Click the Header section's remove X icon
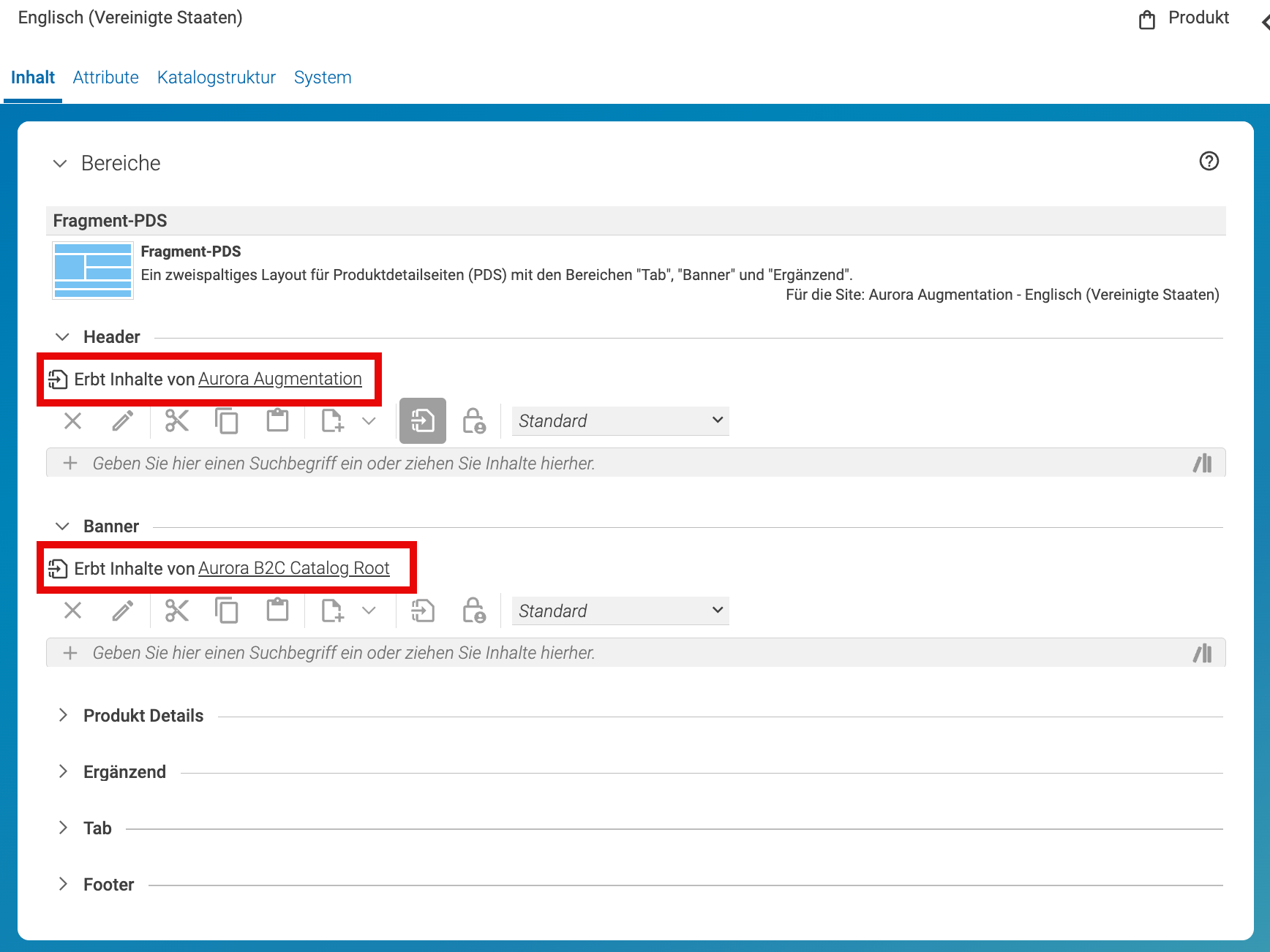The width and height of the screenshot is (1270, 952). click(x=72, y=421)
